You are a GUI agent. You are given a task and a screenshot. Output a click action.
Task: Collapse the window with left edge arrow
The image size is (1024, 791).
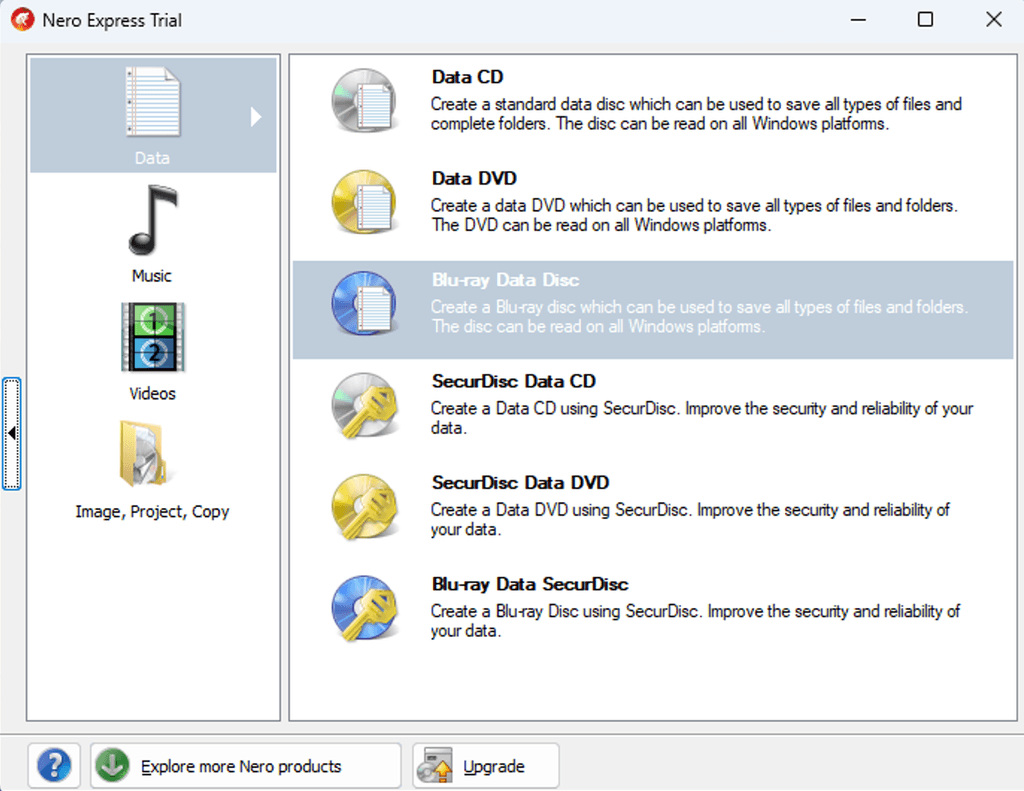point(13,434)
